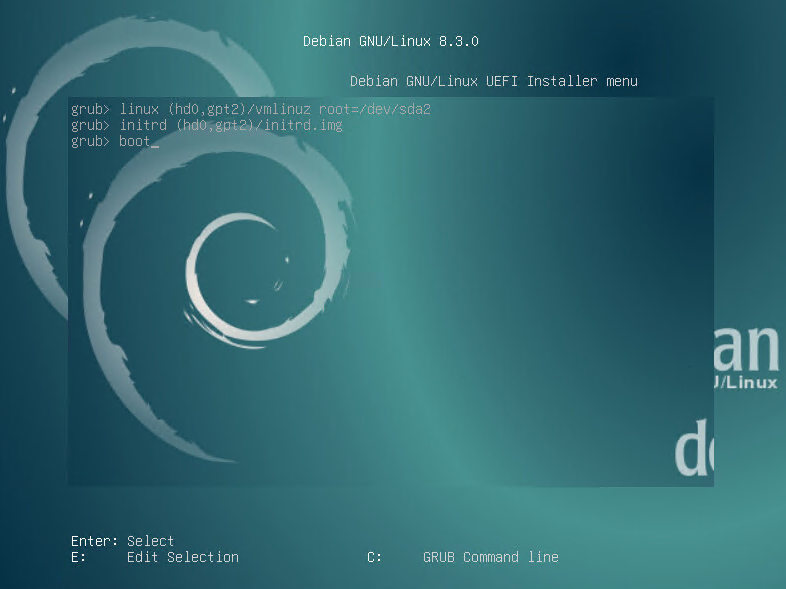Click the 'Enter: Select' hint text

point(122,541)
